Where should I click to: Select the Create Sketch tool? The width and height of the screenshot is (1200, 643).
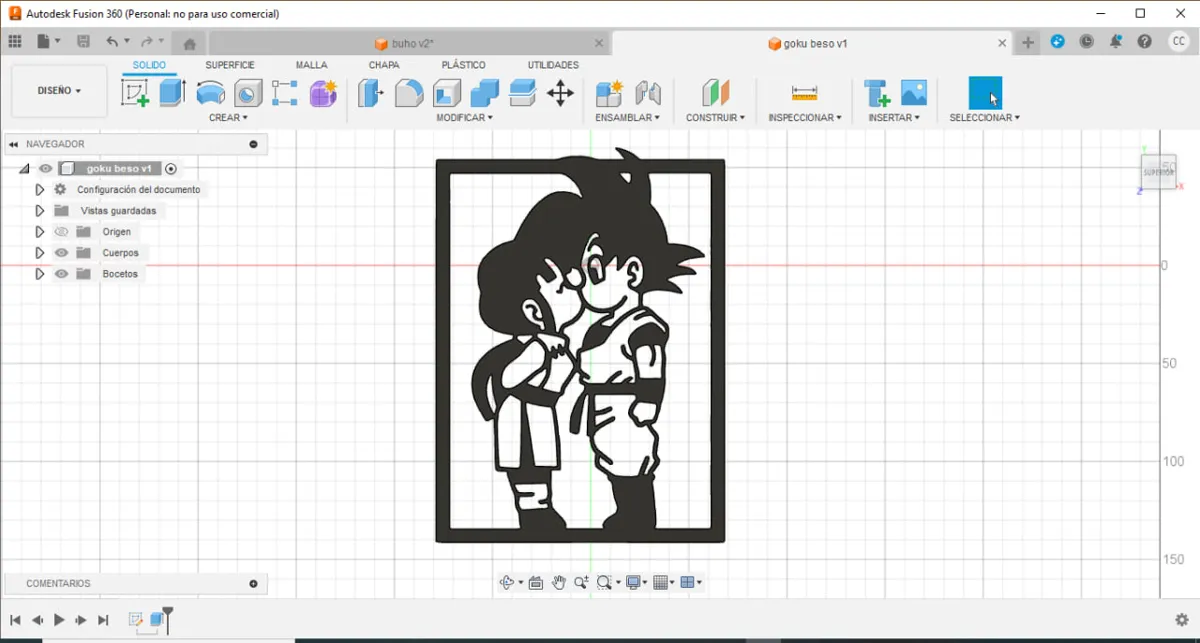(x=135, y=93)
